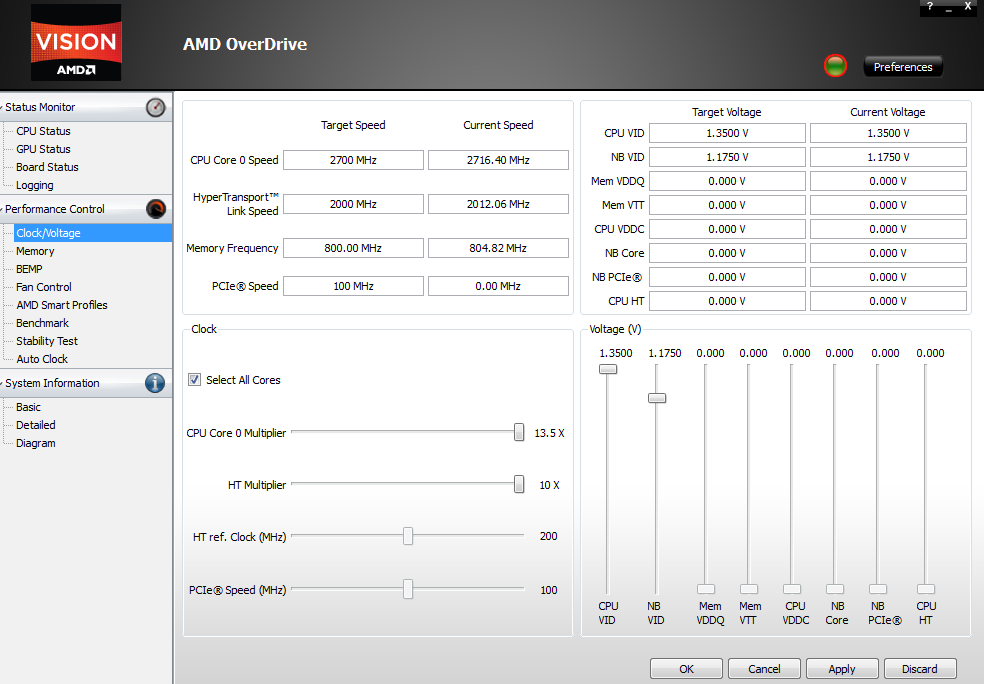Image resolution: width=984 pixels, height=684 pixels.
Task: Open the GPU Status page
Action: pyautogui.click(x=43, y=149)
